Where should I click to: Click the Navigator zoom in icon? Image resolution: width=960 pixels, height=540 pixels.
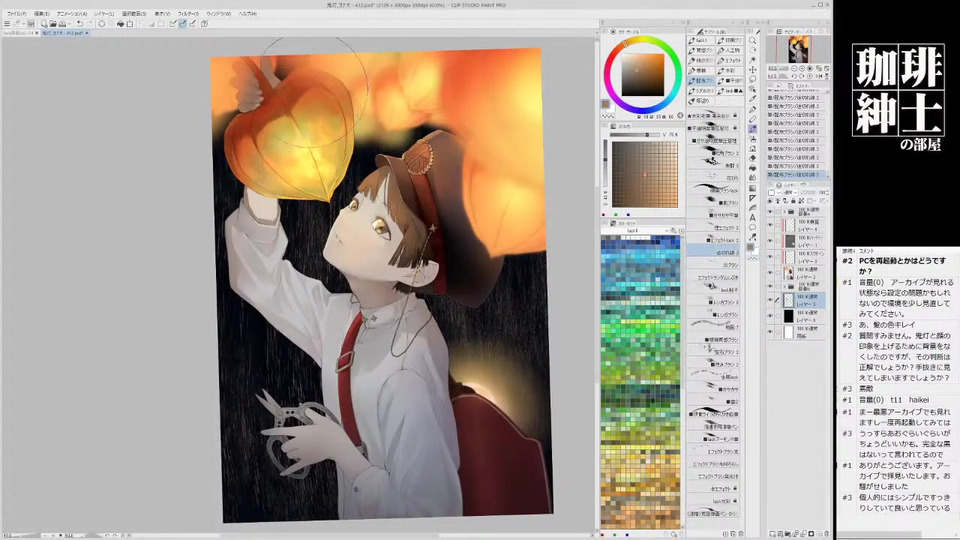[x=801, y=69]
